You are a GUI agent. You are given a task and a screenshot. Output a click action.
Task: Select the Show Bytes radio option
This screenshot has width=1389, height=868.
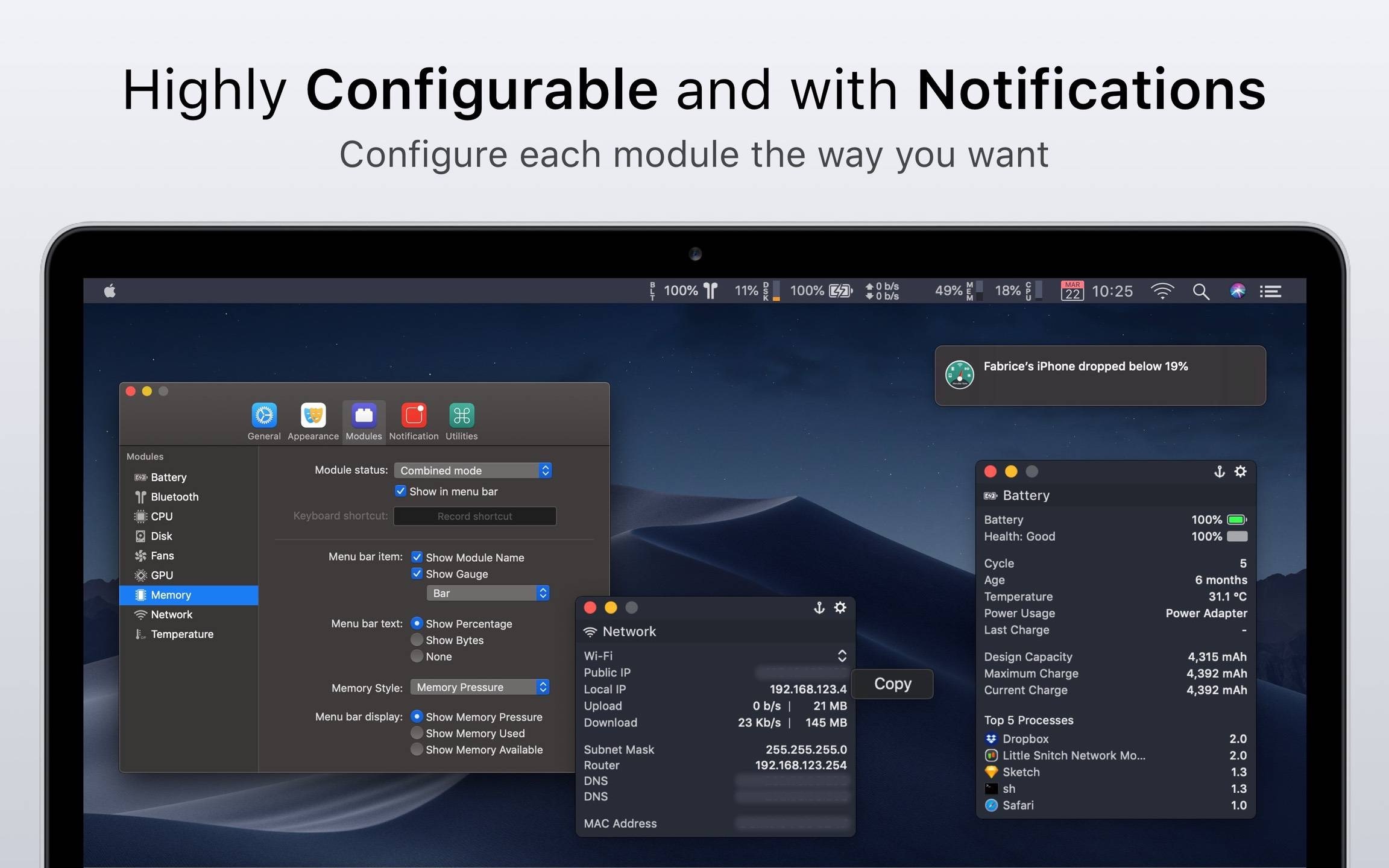[x=417, y=640]
